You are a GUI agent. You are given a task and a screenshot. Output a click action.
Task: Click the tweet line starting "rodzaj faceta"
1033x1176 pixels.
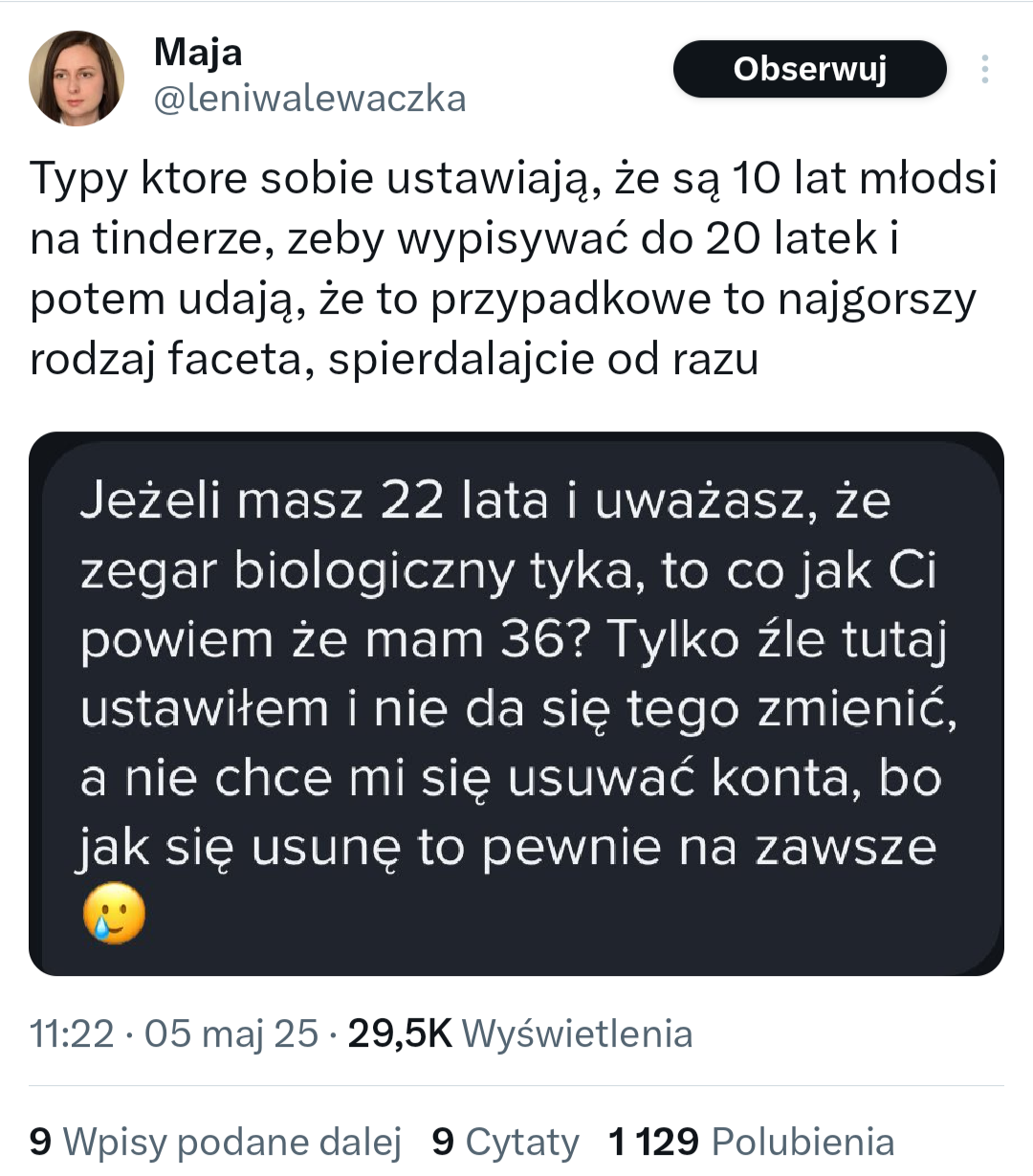coord(394,360)
